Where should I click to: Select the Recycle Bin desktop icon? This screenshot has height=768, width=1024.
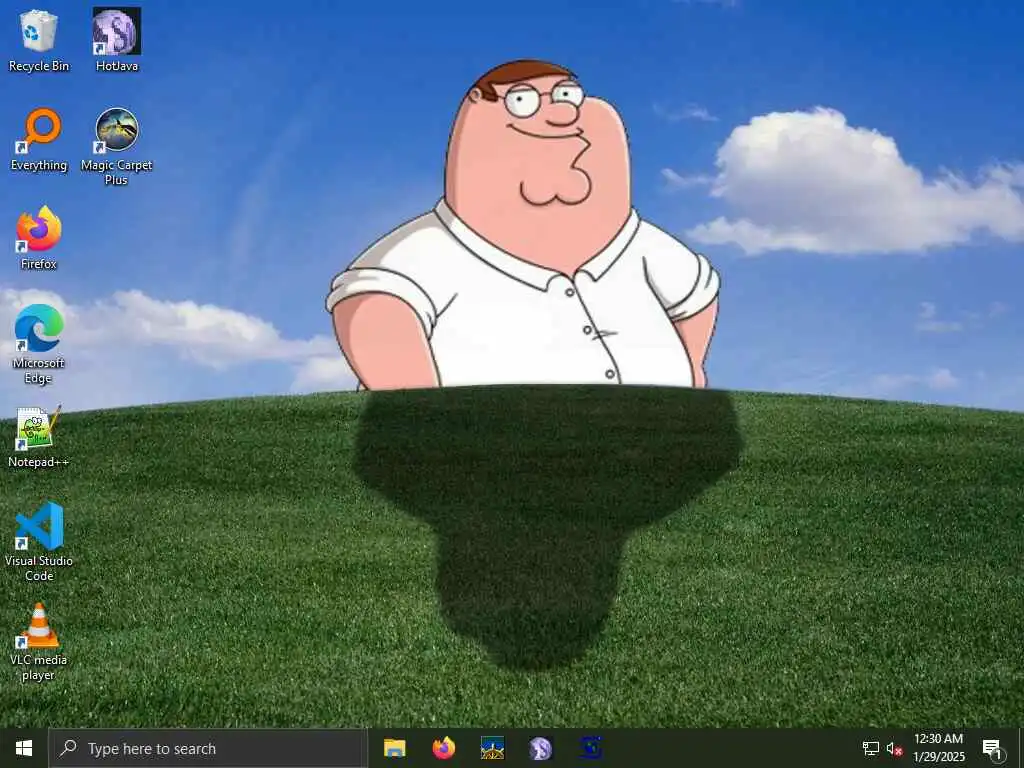(39, 40)
